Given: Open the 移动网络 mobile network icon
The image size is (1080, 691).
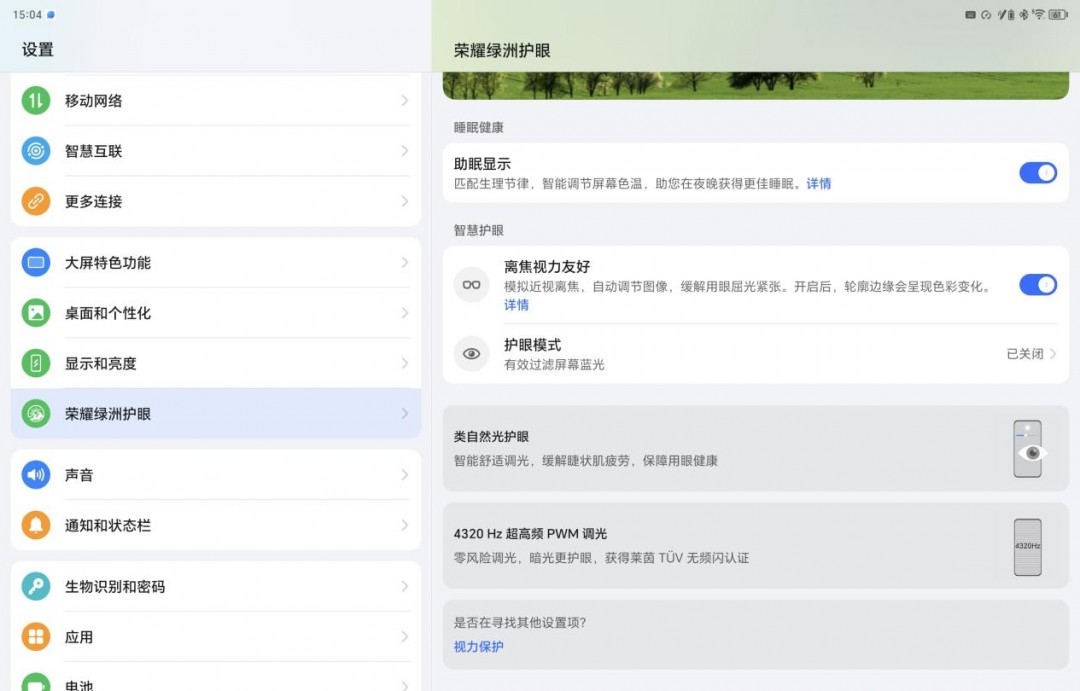Looking at the screenshot, I should tap(36, 101).
